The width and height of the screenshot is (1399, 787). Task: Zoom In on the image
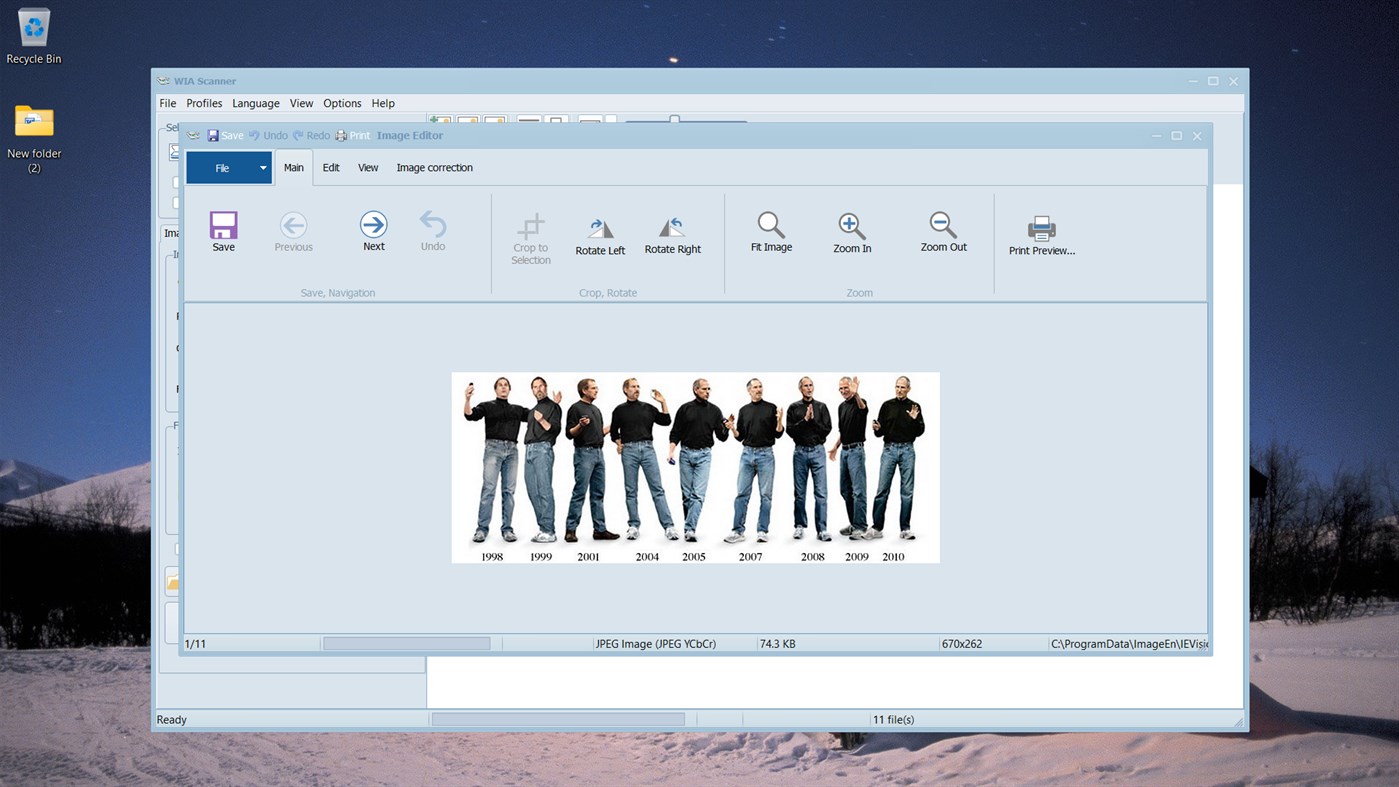(851, 231)
